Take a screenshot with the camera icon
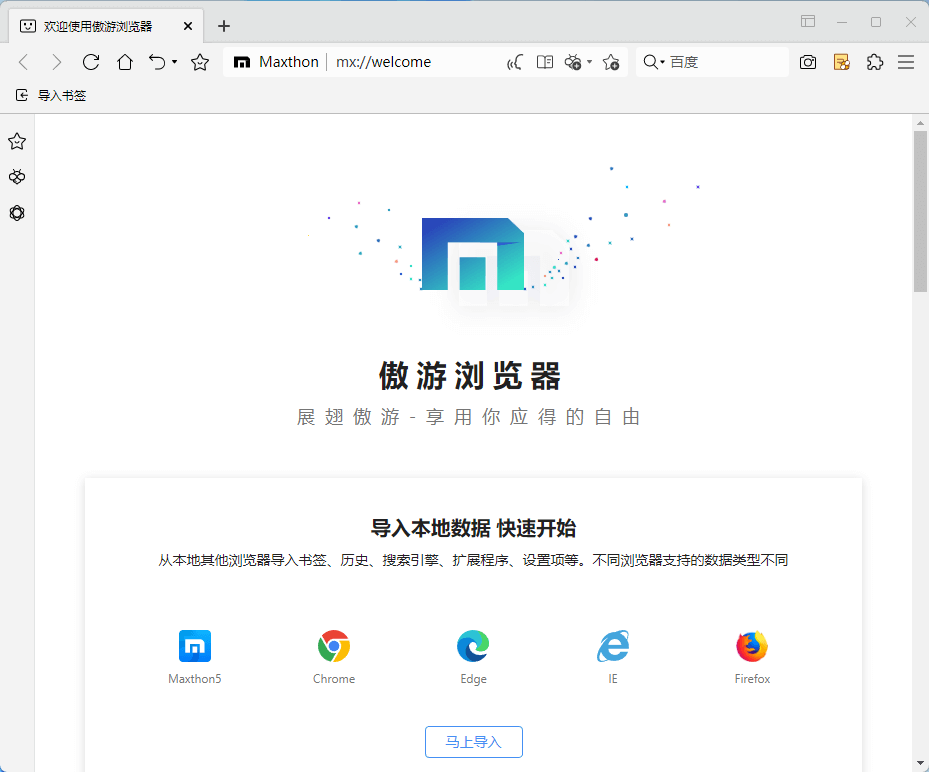929x772 pixels. [808, 62]
